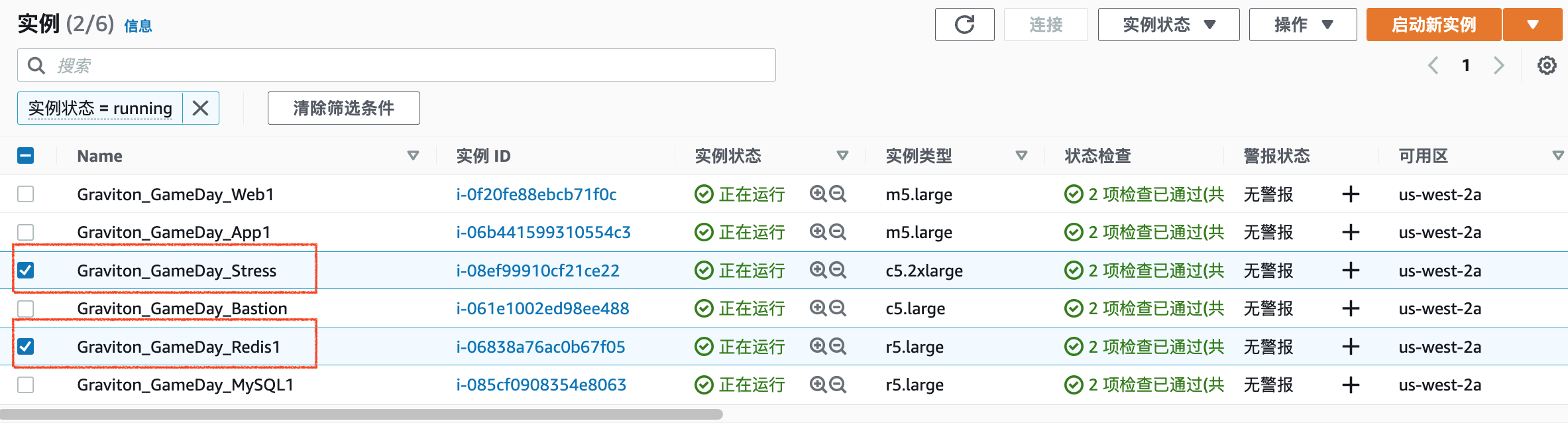Click plus icon in Redis1 alarm column
This screenshot has height=423, width=1568.
[x=1350, y=347]
